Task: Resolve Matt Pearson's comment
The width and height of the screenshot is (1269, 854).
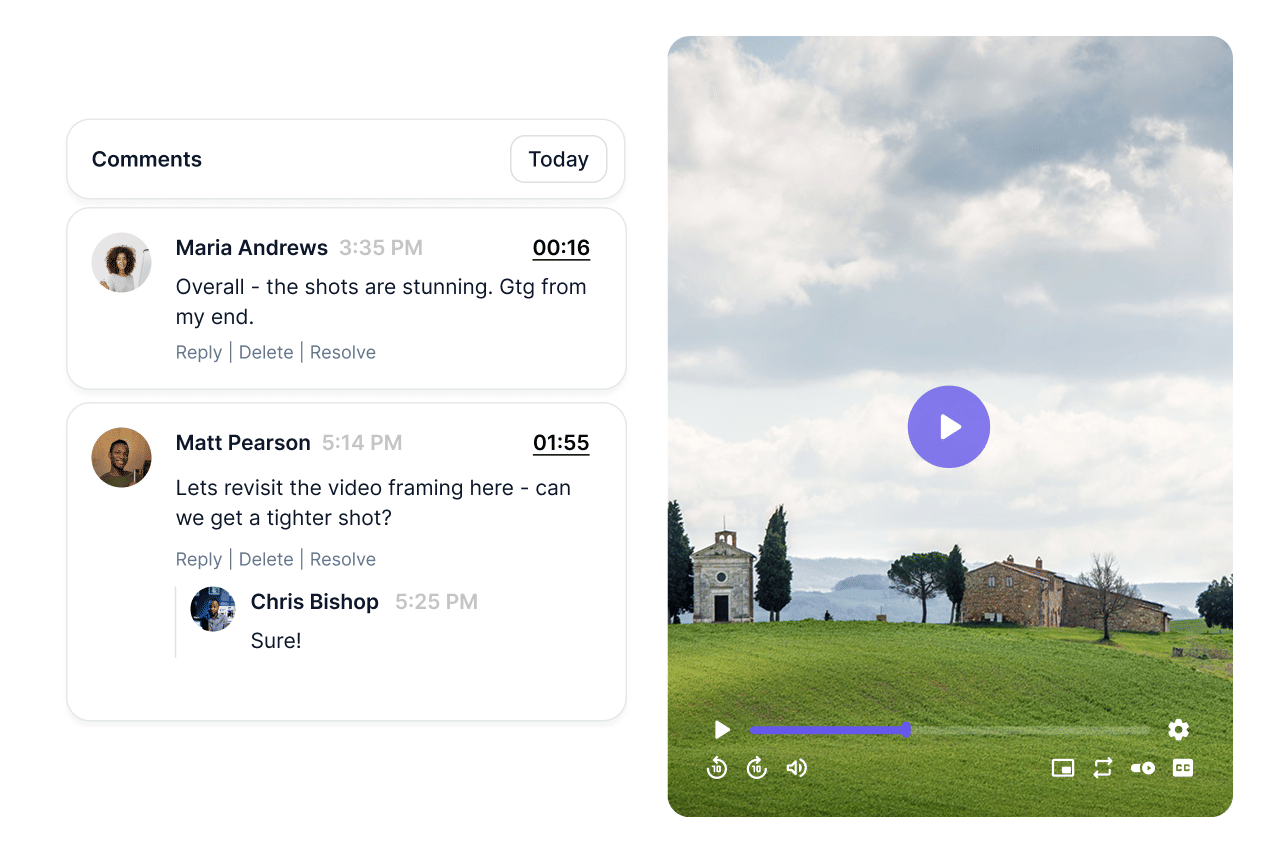Action: tap(343, 559)
